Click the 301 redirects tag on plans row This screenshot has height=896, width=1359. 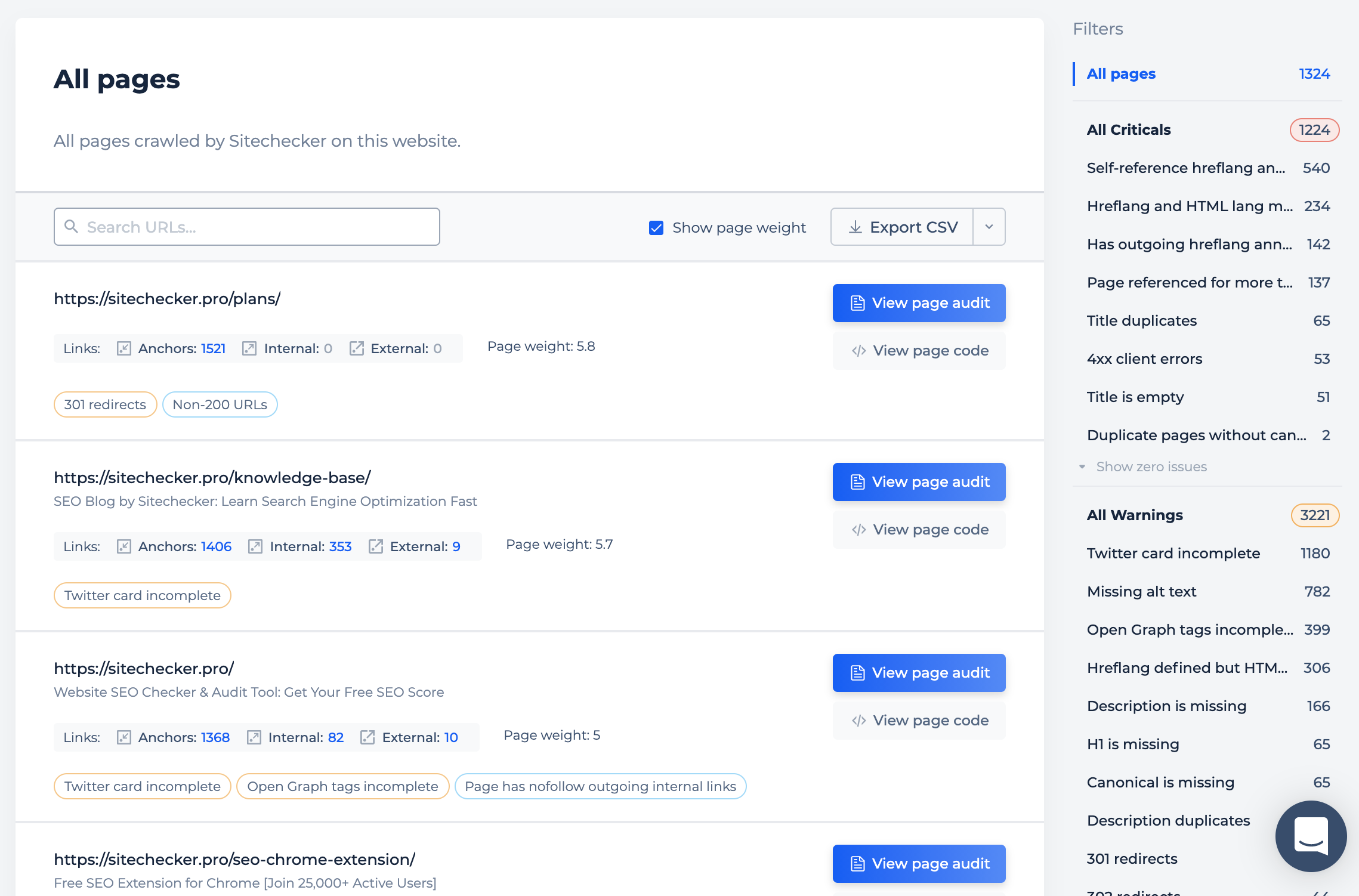[105, 404]
